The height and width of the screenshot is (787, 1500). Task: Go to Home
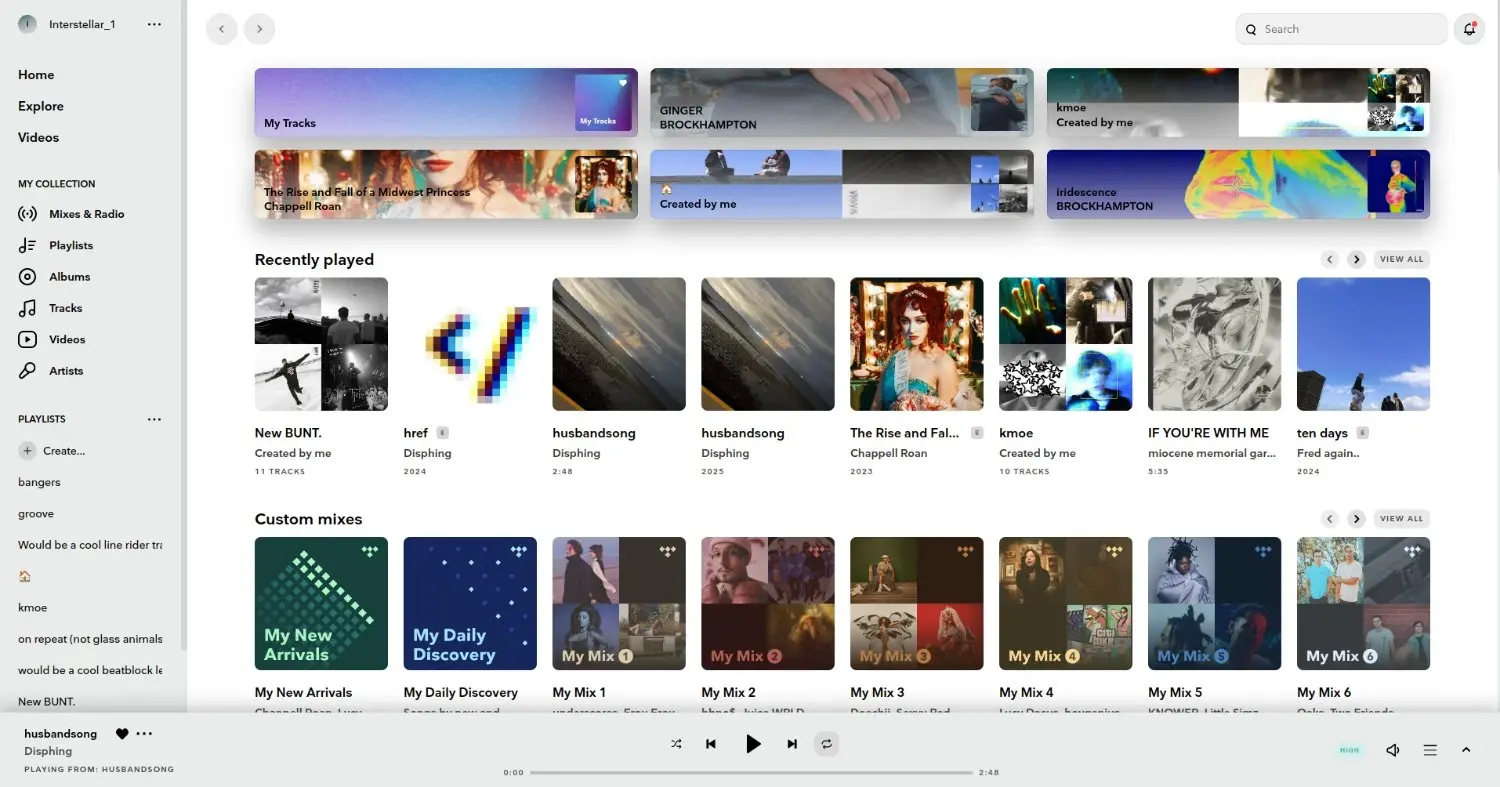click(36, 75)
